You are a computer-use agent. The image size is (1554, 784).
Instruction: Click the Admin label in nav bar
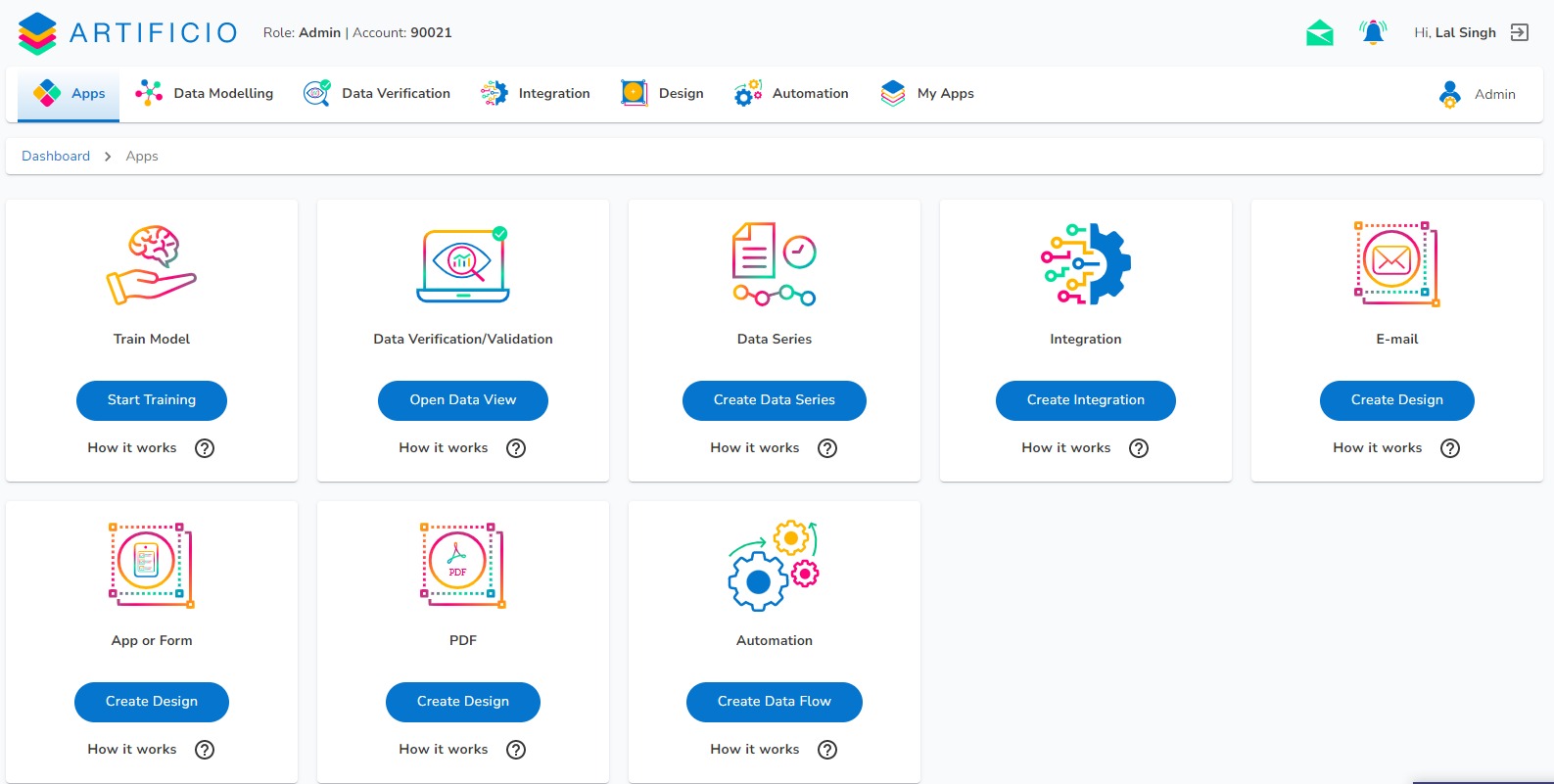coord(1495,94)
